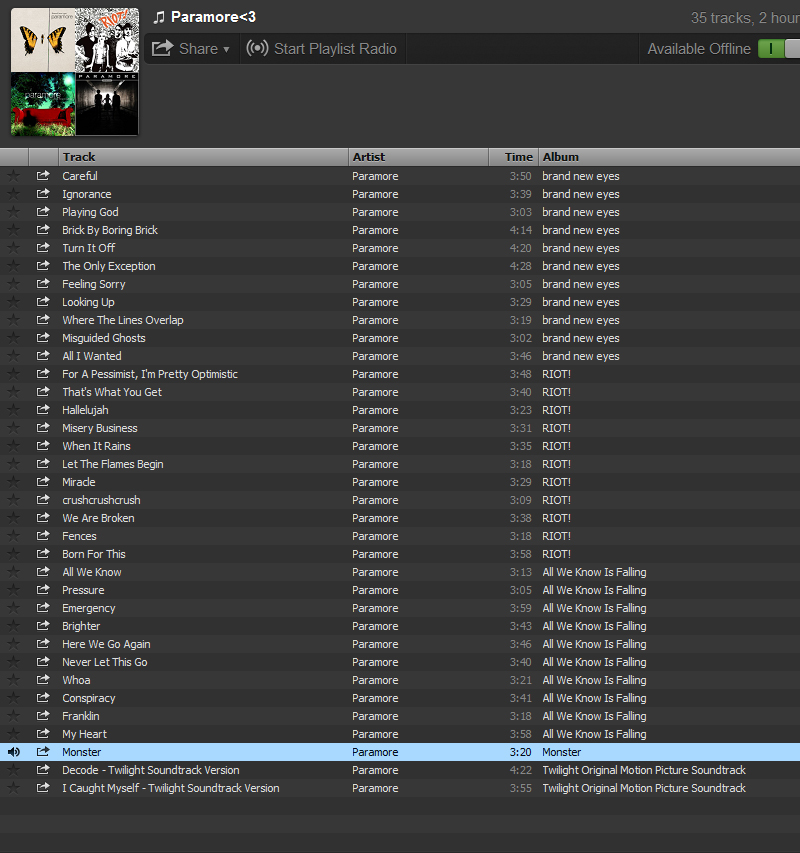Click the share icon next to Careful

click(43, 176)
